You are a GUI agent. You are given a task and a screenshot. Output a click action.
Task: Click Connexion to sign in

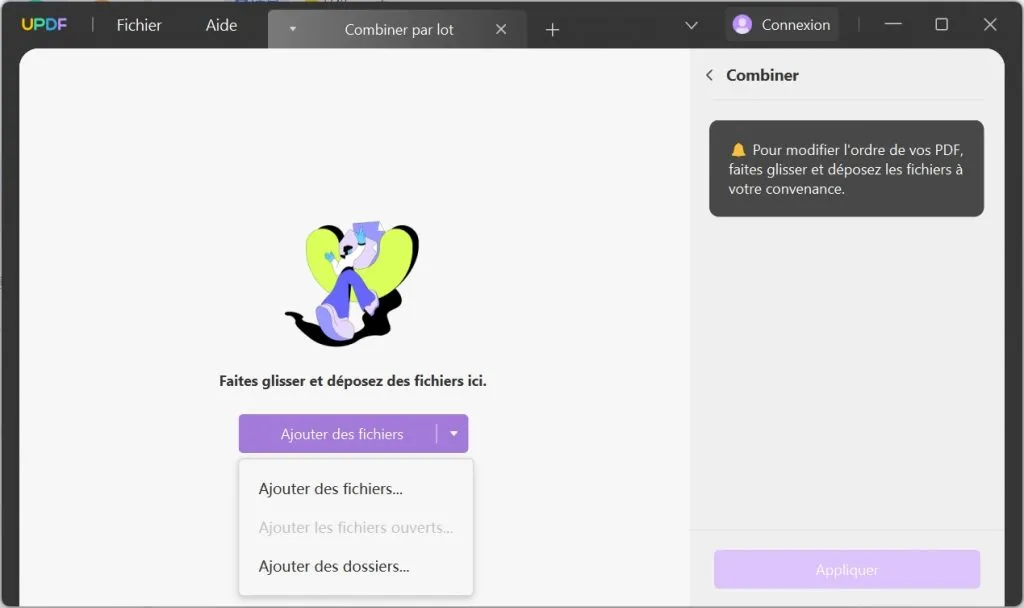796,24
